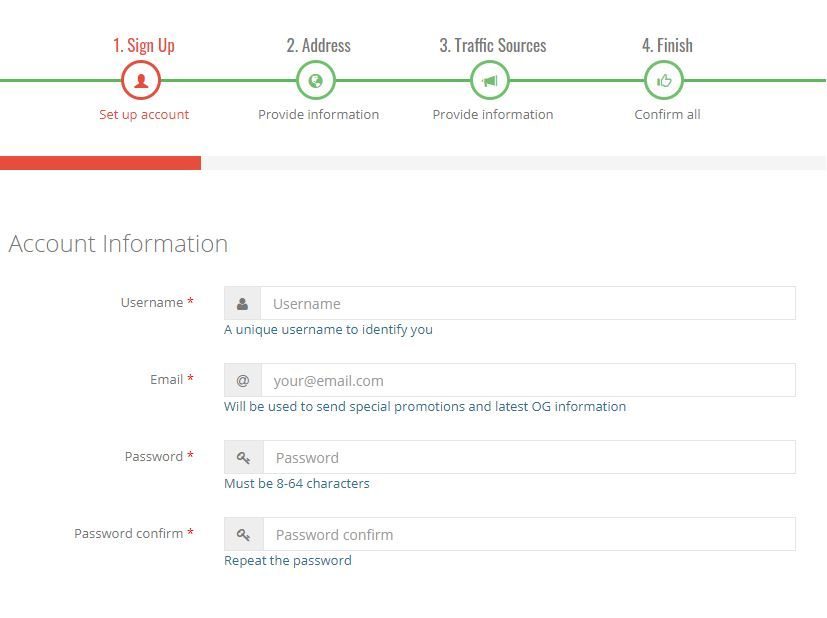Click into the Password confirm field

coord(527,535)
